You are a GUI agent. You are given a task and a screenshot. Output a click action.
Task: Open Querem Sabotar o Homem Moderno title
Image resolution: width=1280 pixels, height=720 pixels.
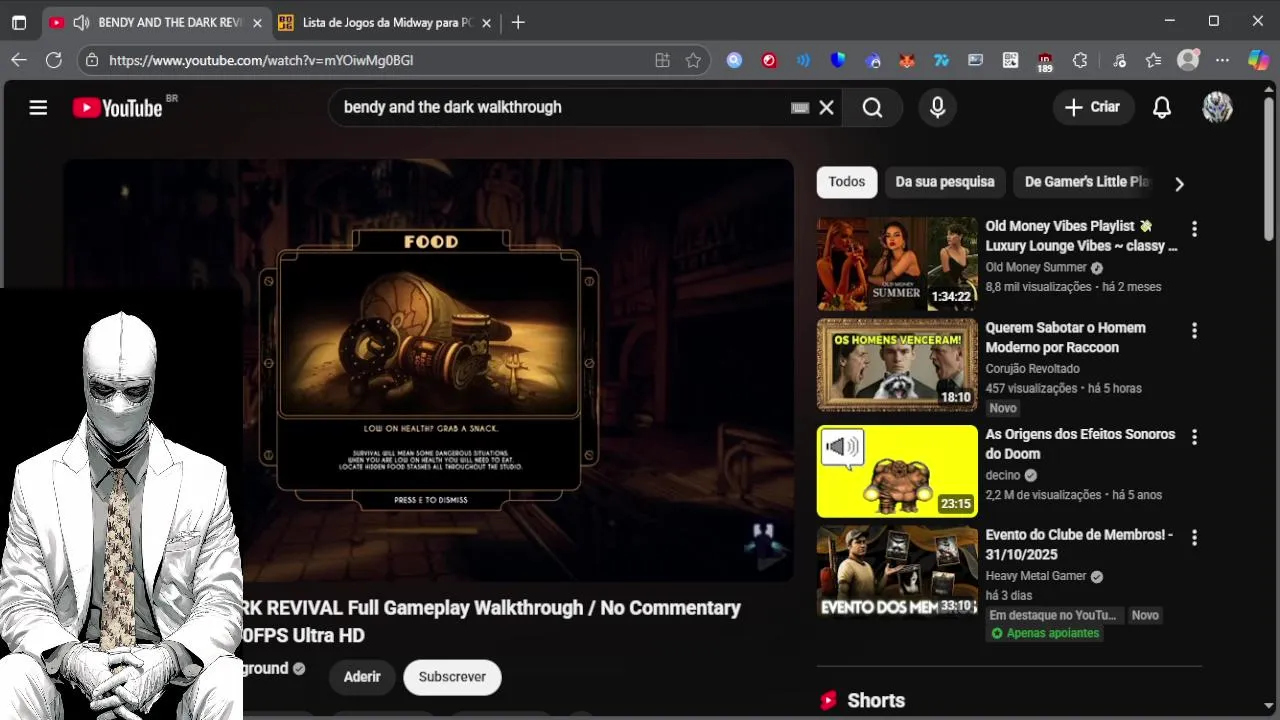[1066, 337]
